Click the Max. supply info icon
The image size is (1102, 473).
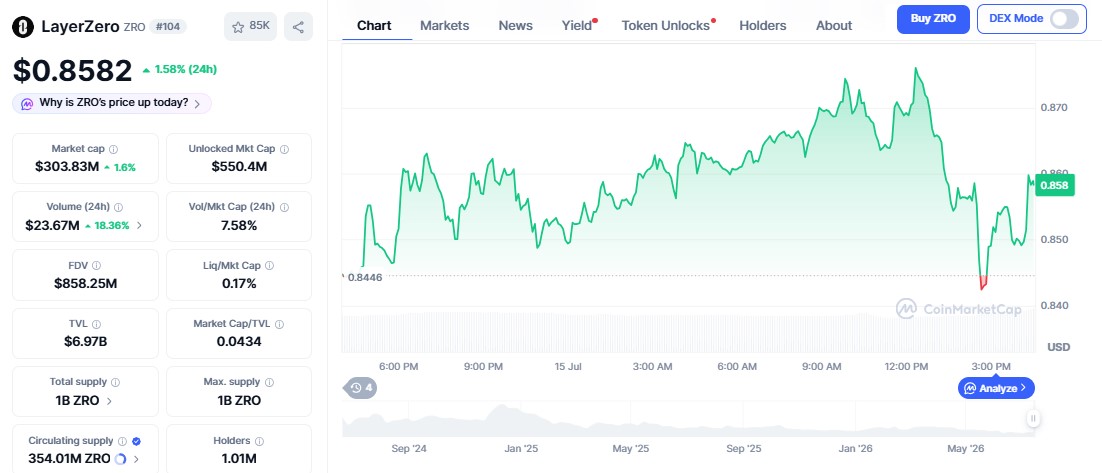[269, 382]
